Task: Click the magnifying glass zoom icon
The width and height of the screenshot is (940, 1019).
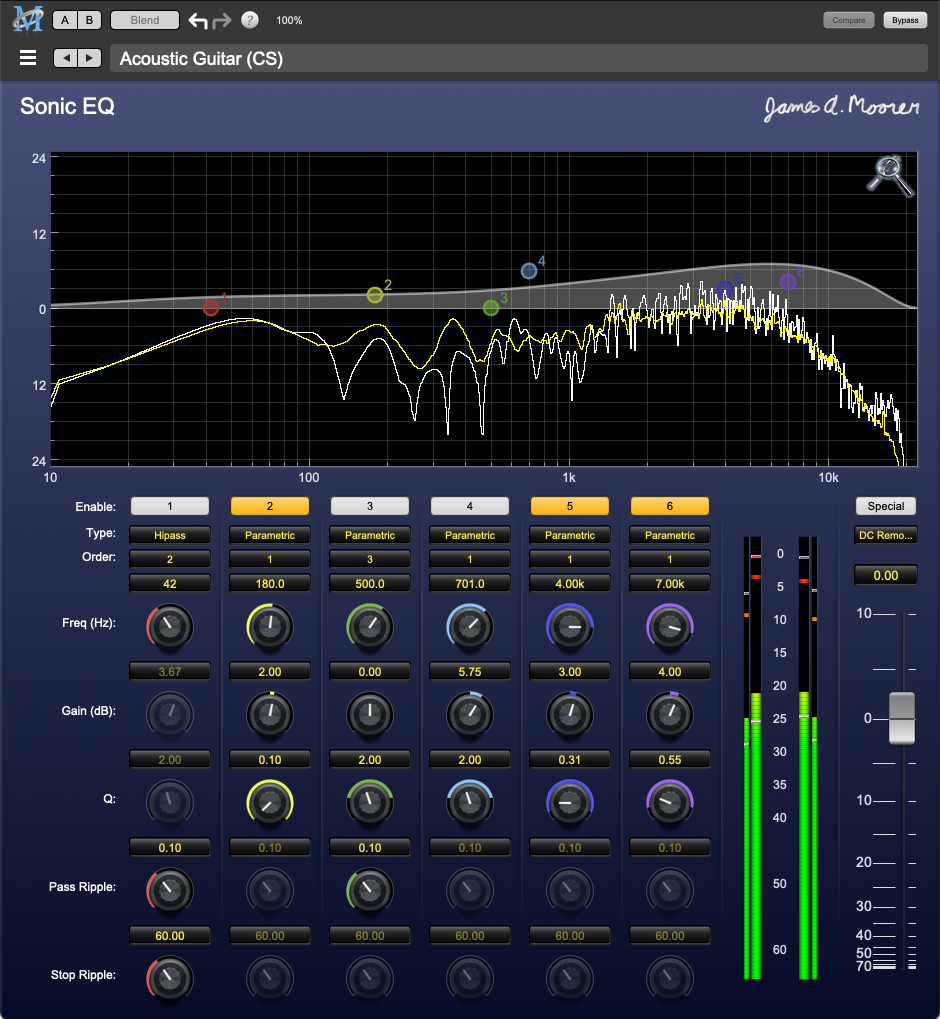Action: [890, 176]
